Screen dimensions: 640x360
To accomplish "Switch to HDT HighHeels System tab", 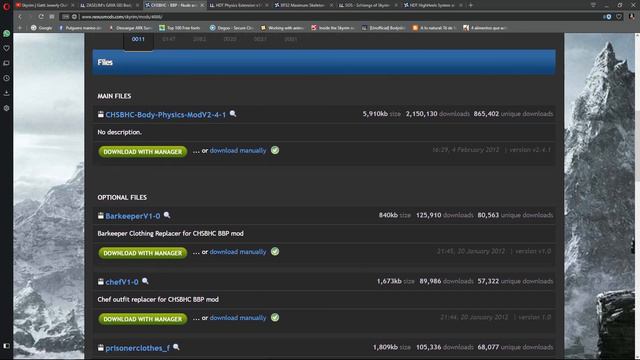I will 431,5.
